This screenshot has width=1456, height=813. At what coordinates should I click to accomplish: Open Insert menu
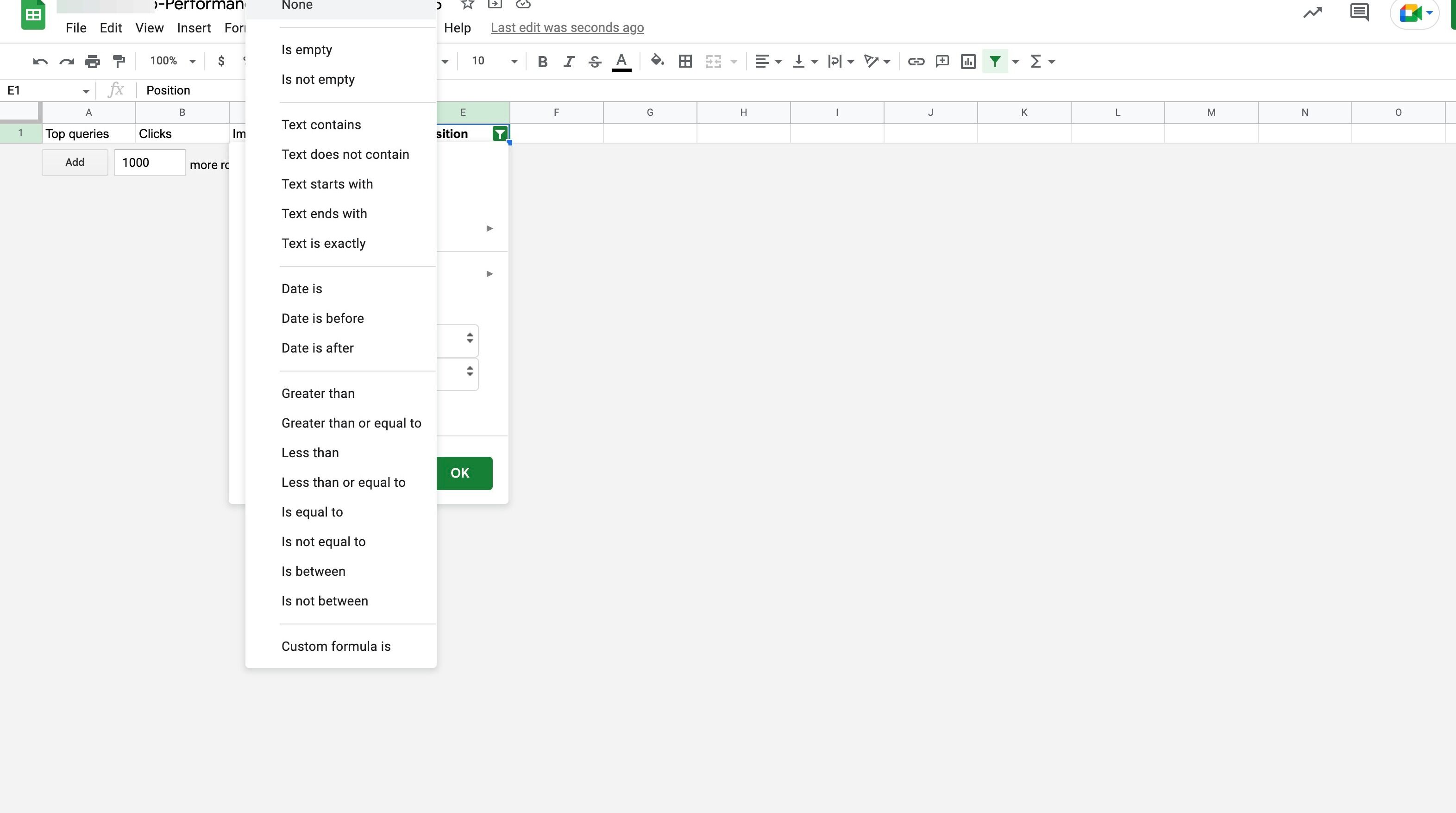(x=194, y=28)
